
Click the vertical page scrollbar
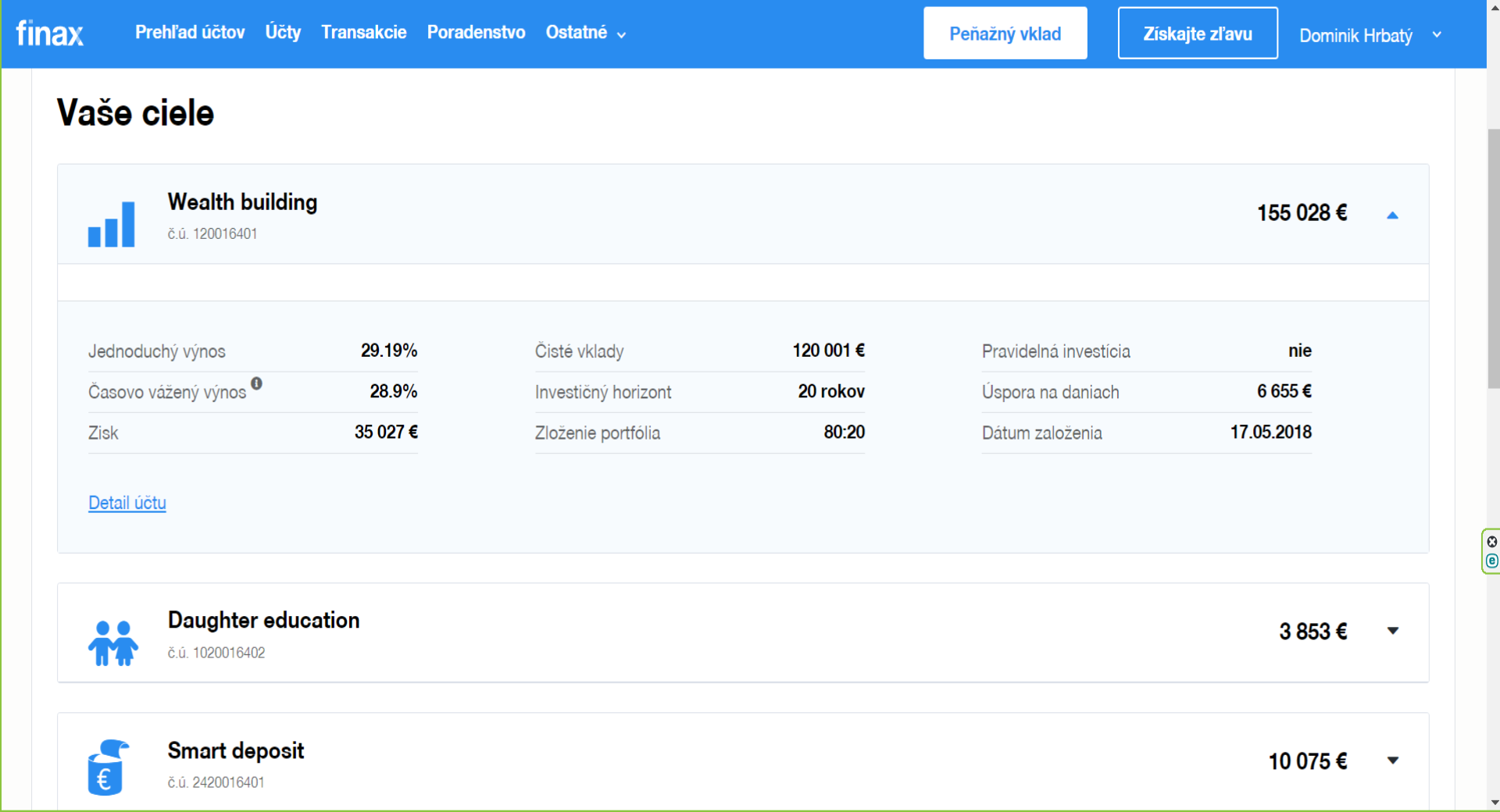pos(1493,258)
